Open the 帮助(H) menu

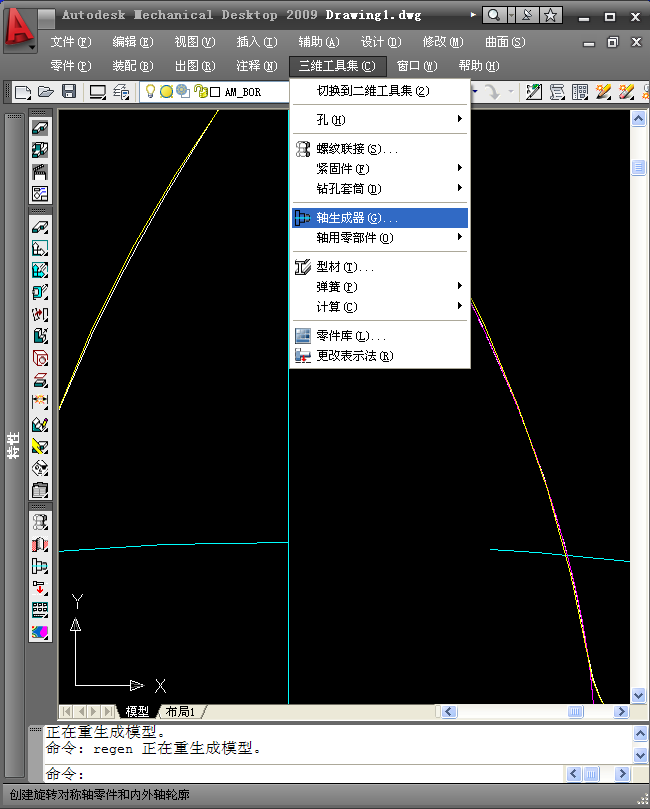(479, 66)
